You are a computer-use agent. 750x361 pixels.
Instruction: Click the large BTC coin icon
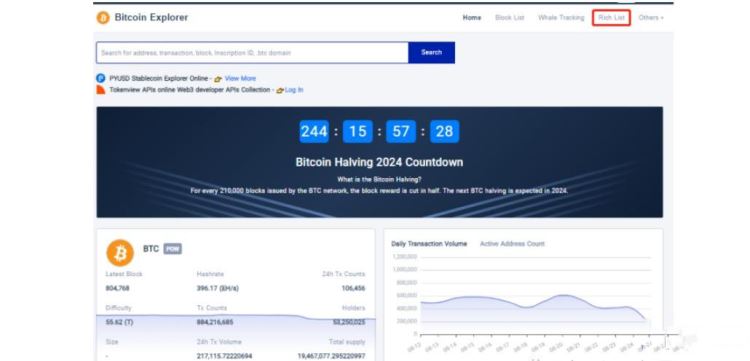[x=120, y=253]
